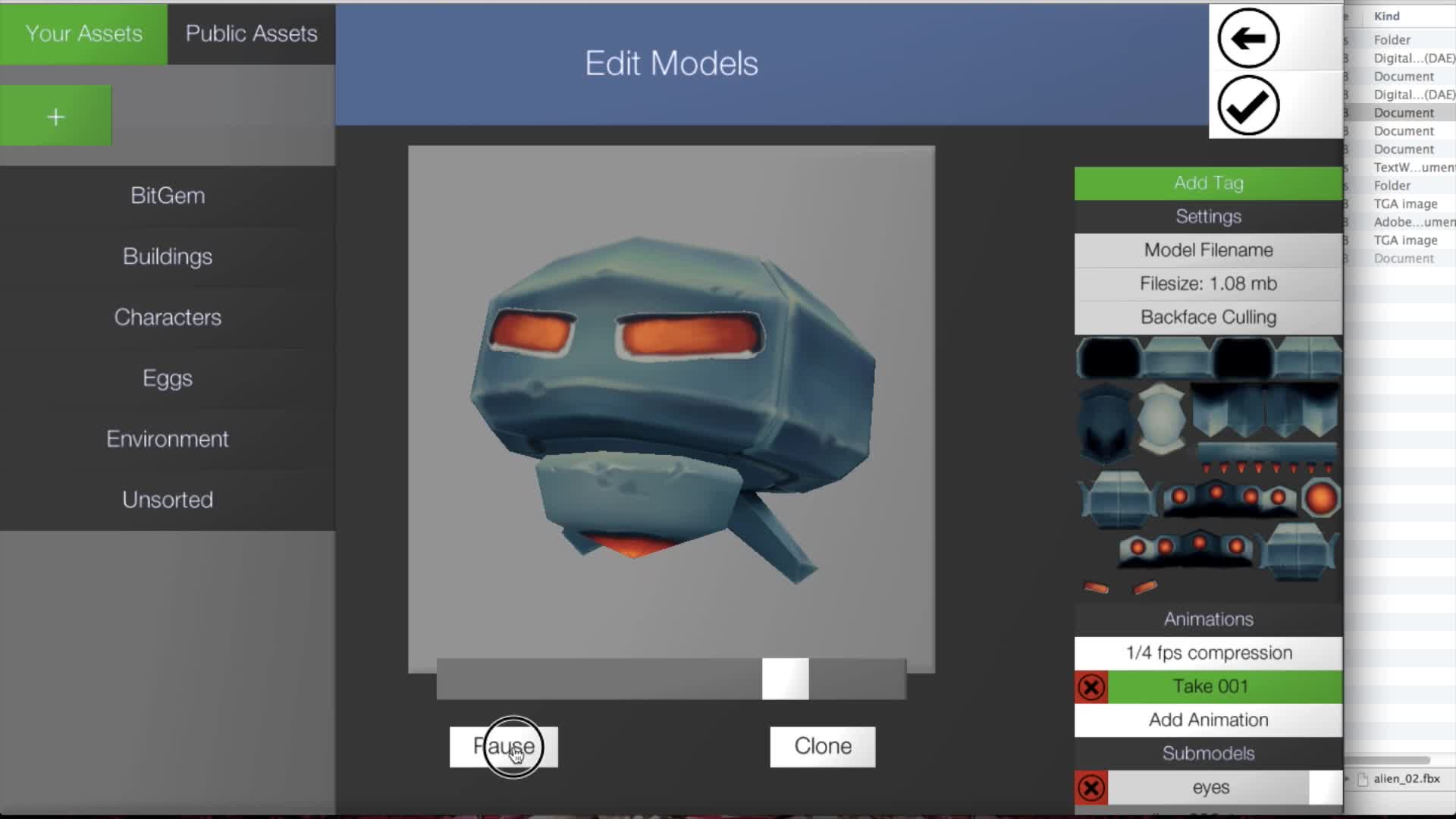Click Add Animation
This screenshot has width=1456, height=819.
[1207, 720]
